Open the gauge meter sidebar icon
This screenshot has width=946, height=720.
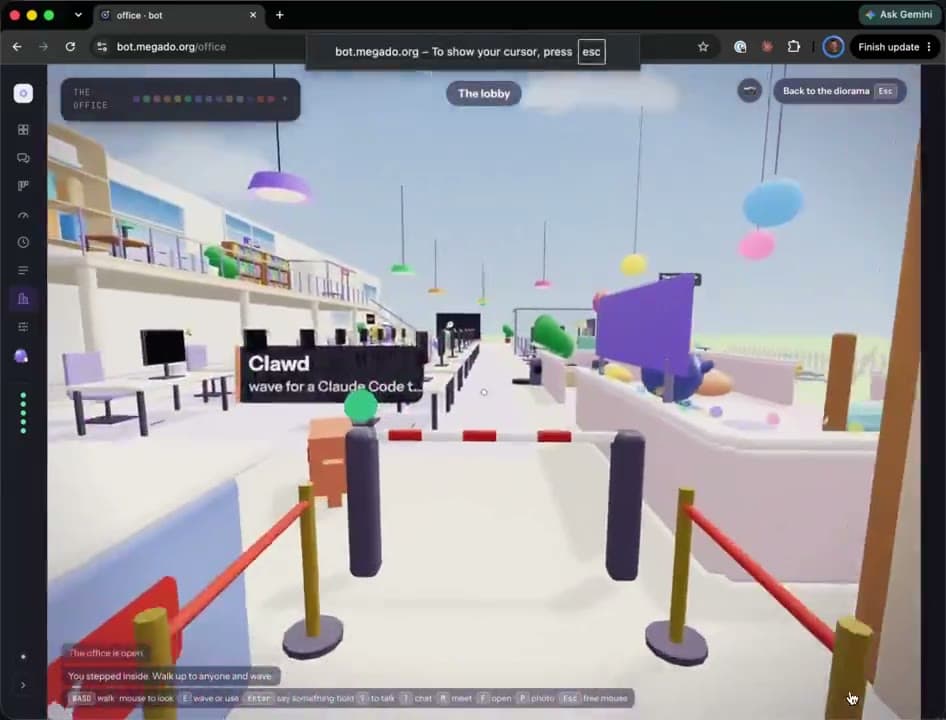point(23,214)
